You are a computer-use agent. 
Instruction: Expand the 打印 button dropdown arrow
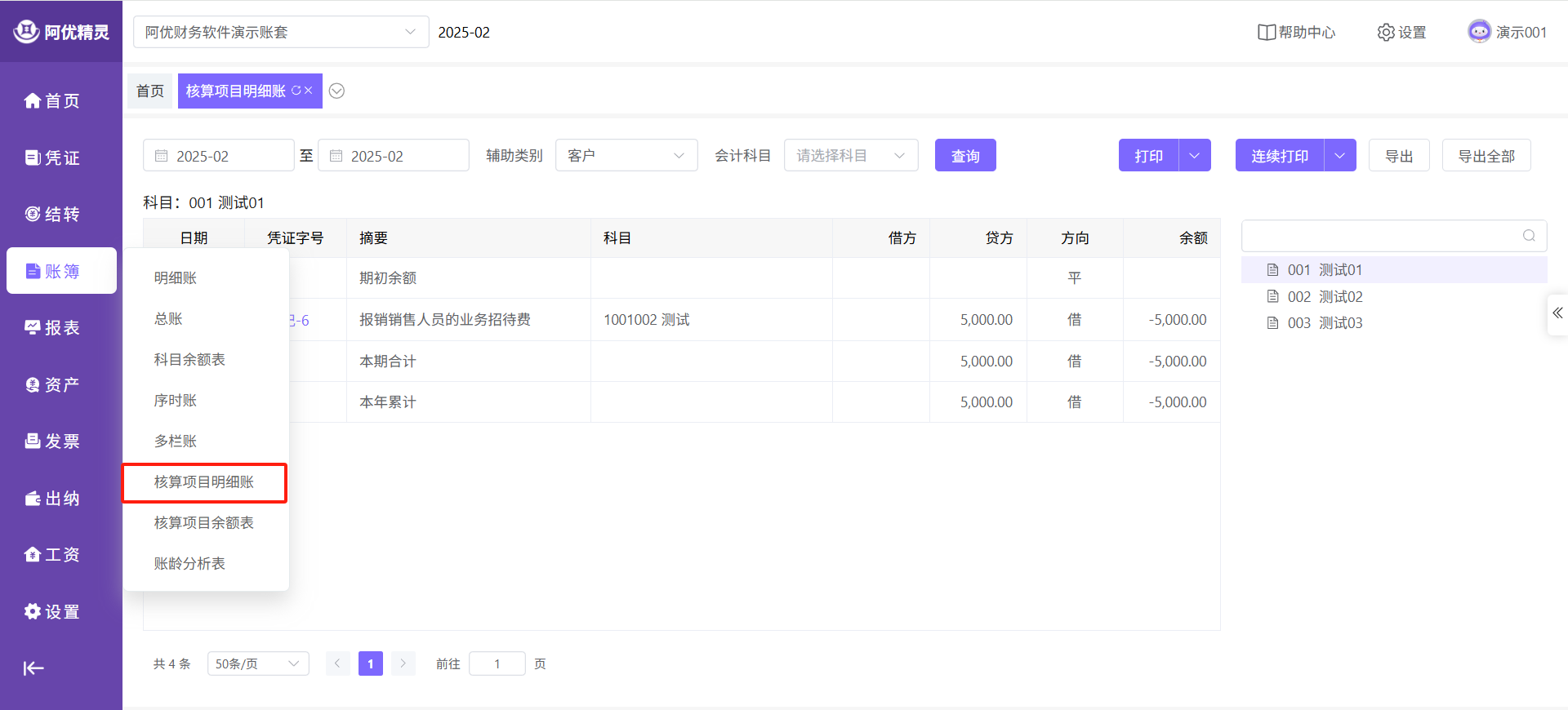click(1195, 155)
